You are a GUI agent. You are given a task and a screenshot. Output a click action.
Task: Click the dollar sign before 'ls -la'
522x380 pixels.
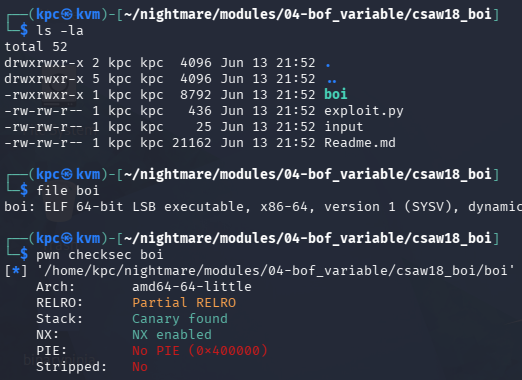pos(24,30)
